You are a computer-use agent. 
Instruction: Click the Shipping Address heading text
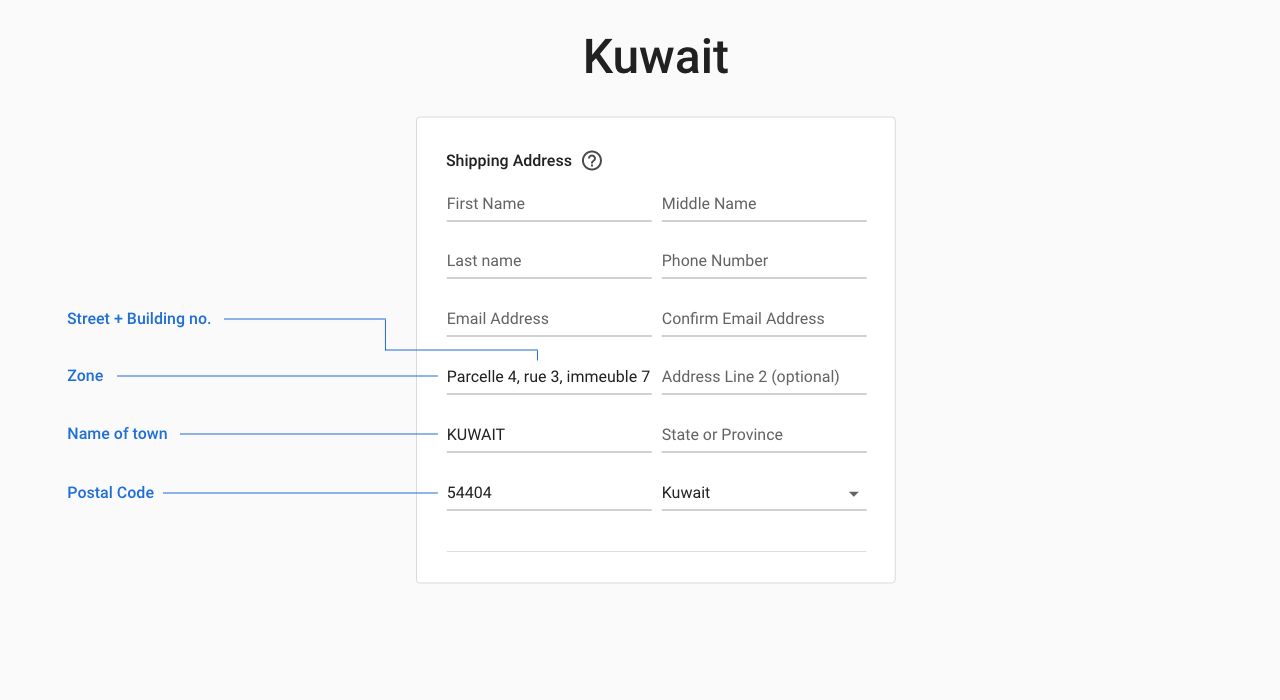(509, 161)
